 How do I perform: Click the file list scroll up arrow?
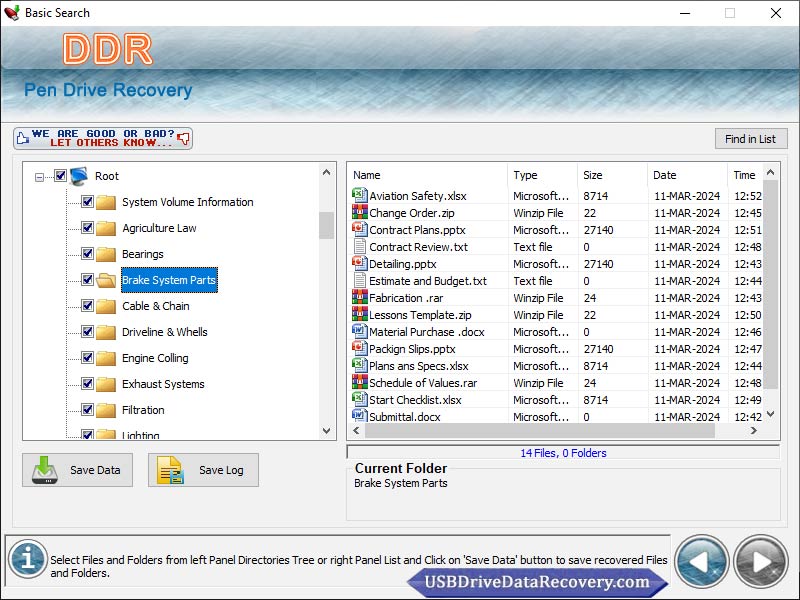770,172
